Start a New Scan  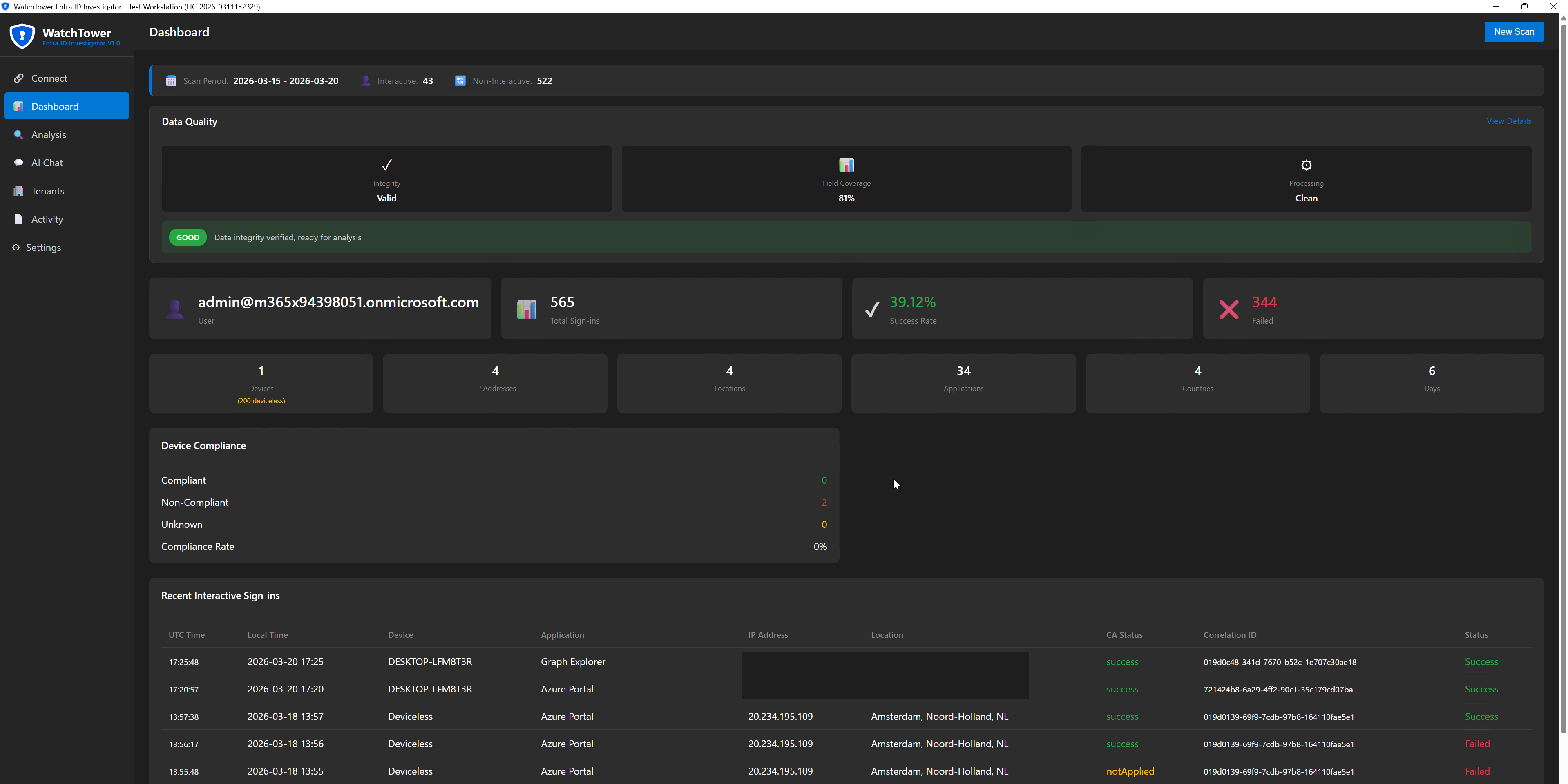click(1514, 31)
